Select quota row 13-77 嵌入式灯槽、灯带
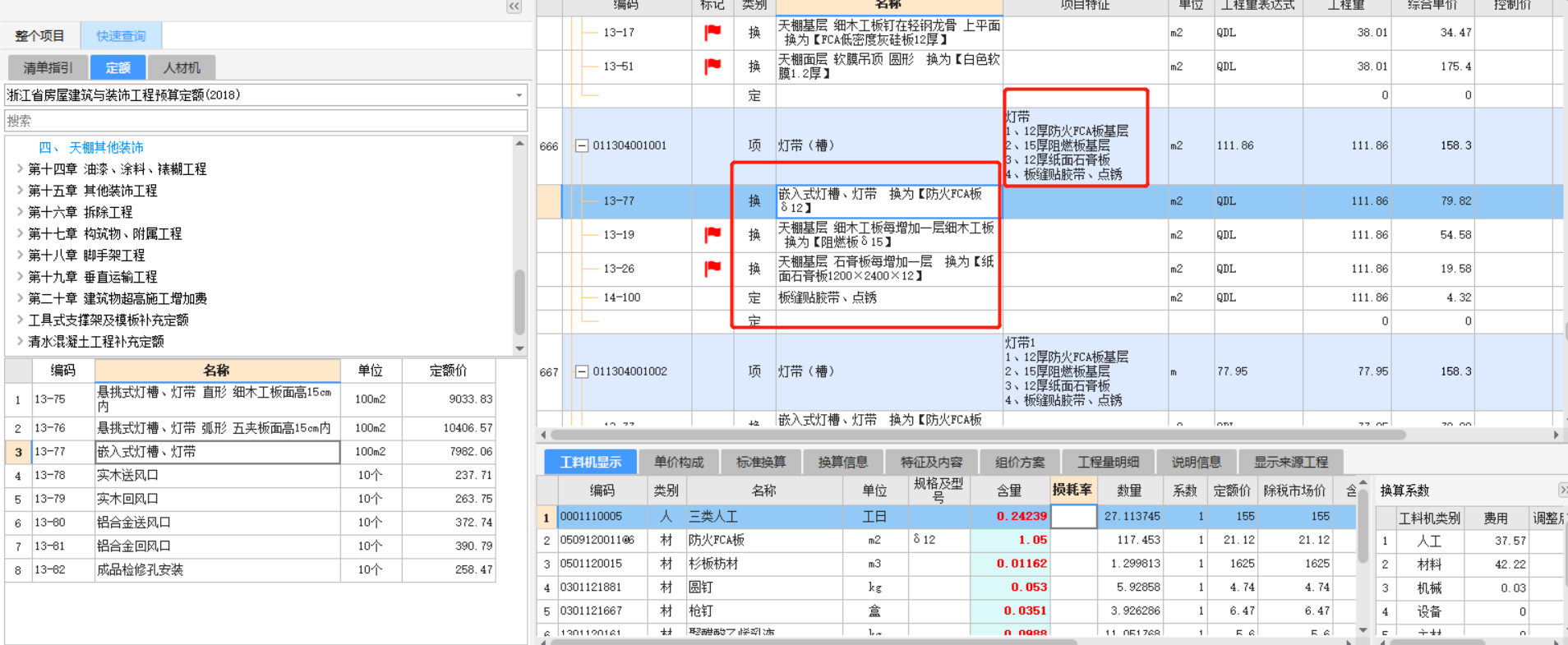This screenshot has width=1568, height=645. pyautogui.click(x=251, y=452)
